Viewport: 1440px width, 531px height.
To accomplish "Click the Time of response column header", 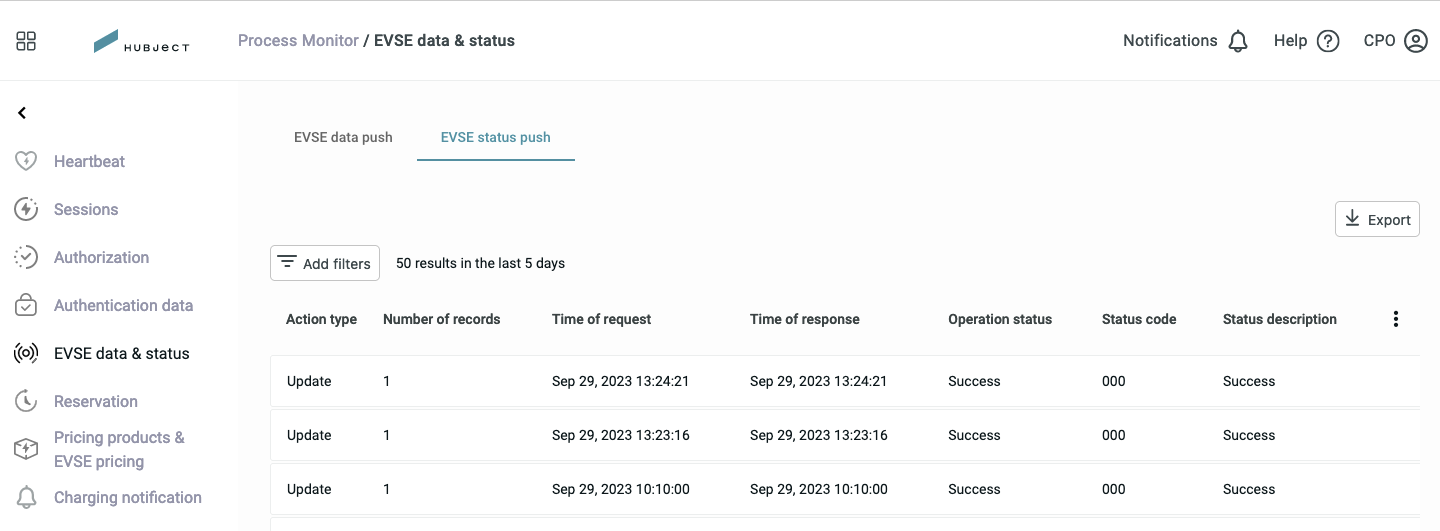I will pyautogui.click(x=804, y=319).
